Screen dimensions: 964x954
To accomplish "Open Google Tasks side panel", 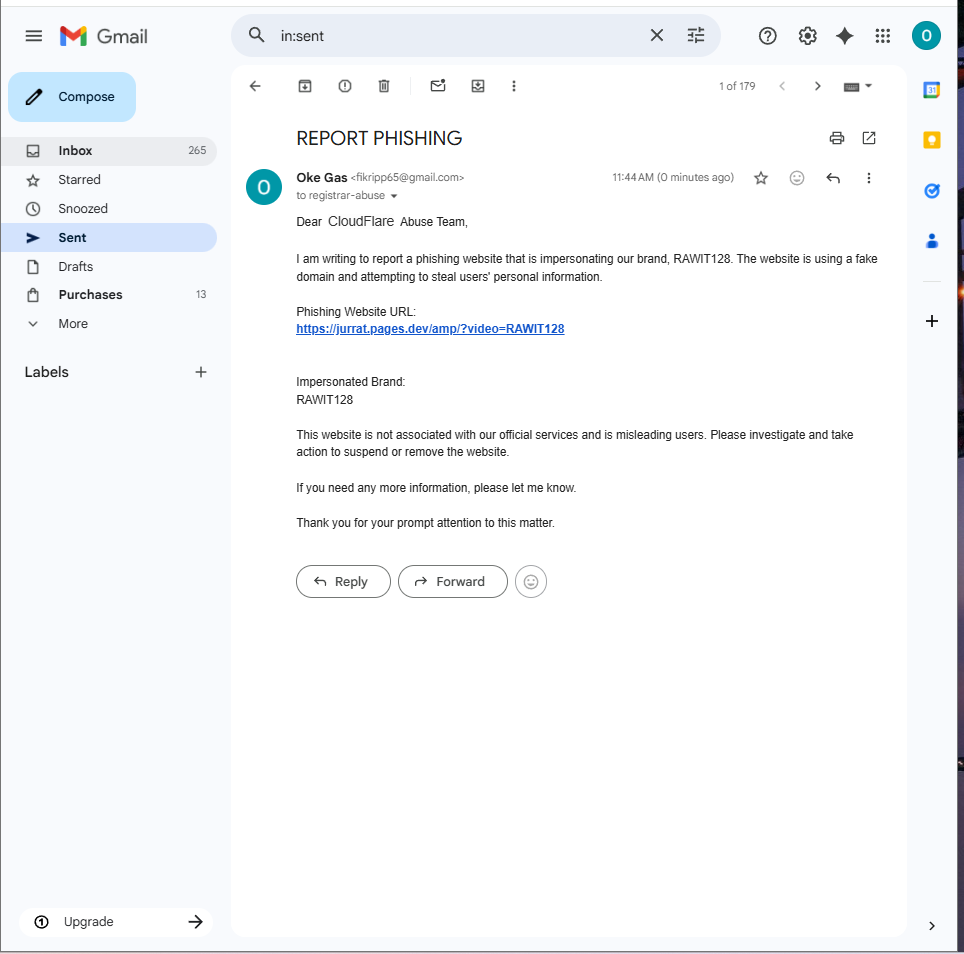I will [932, 191].
